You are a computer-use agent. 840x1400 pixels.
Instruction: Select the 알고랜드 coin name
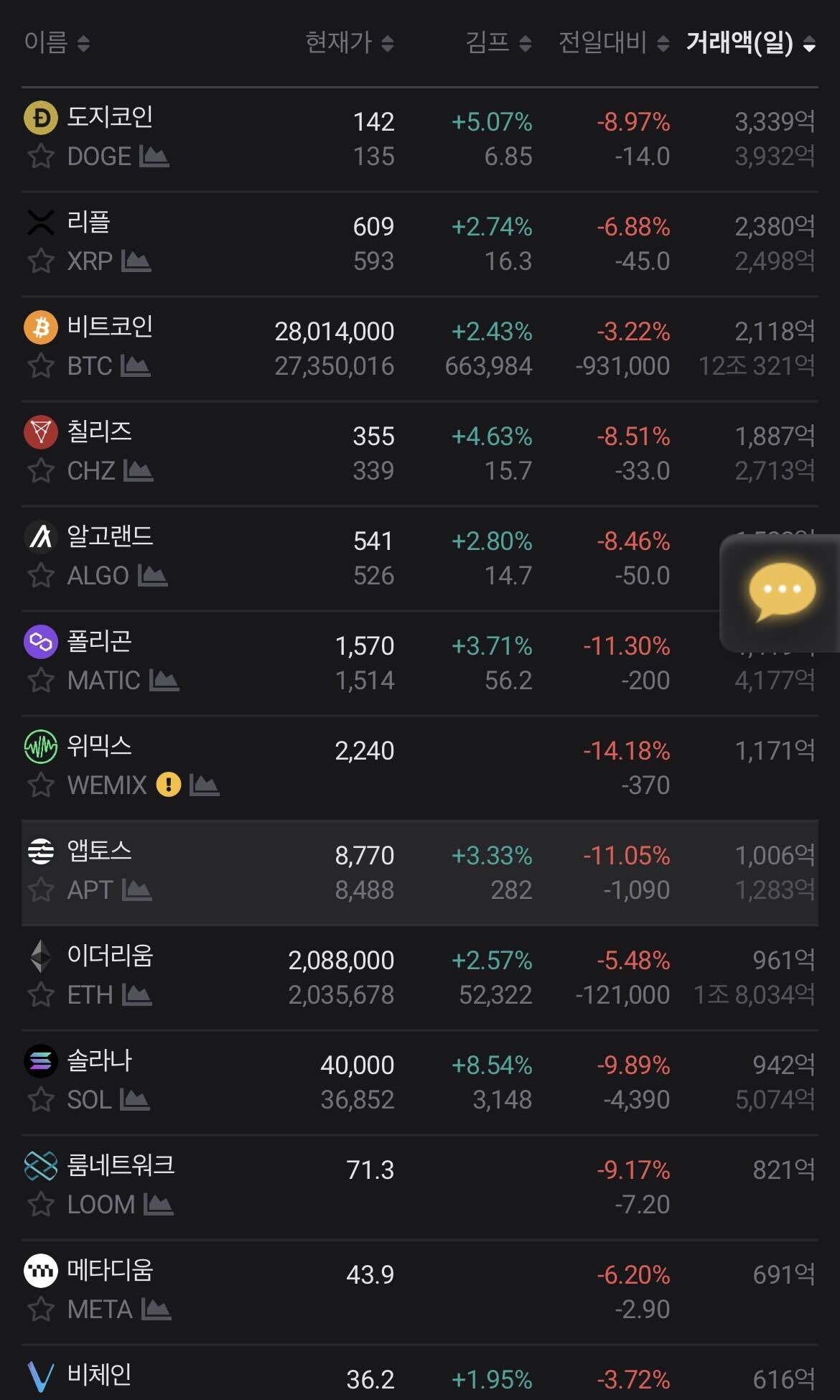pyautogui.click(x=110, y=536)
